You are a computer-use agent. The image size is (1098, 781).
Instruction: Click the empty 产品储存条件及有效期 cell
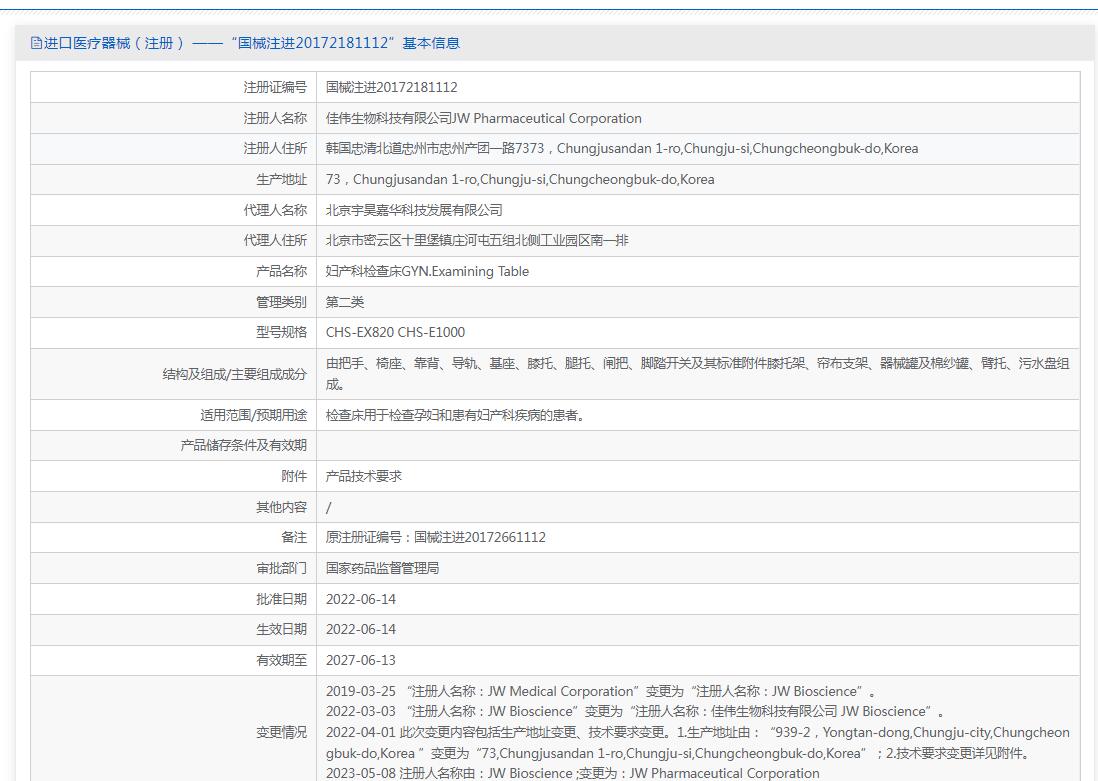coord(697,445)
